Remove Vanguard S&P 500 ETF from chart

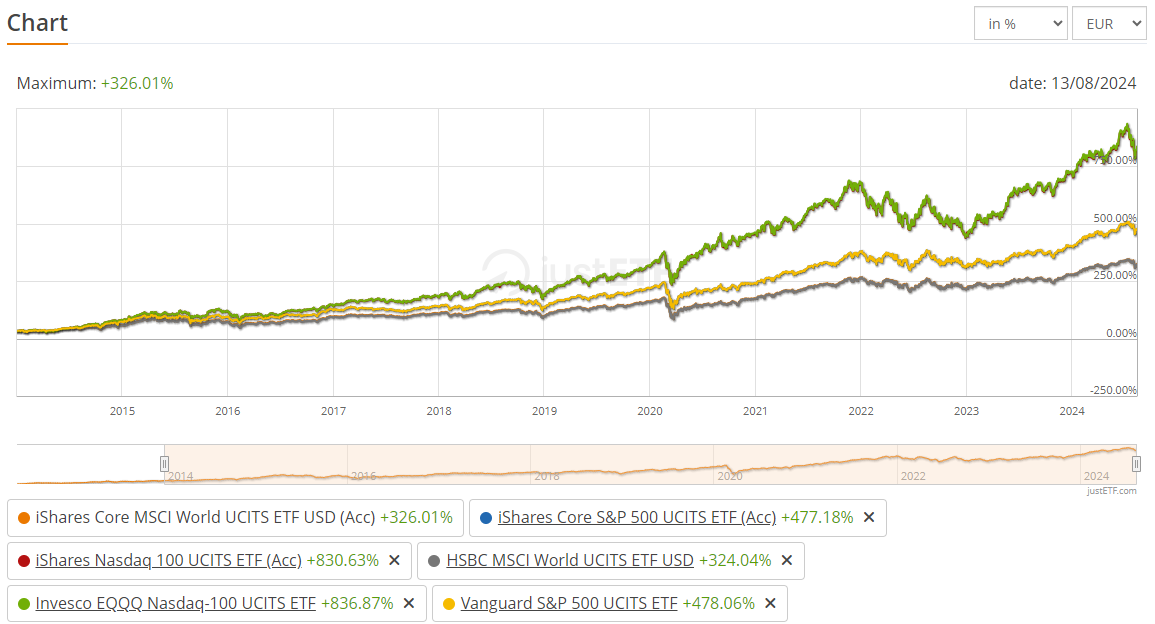(x=770, y=603)
